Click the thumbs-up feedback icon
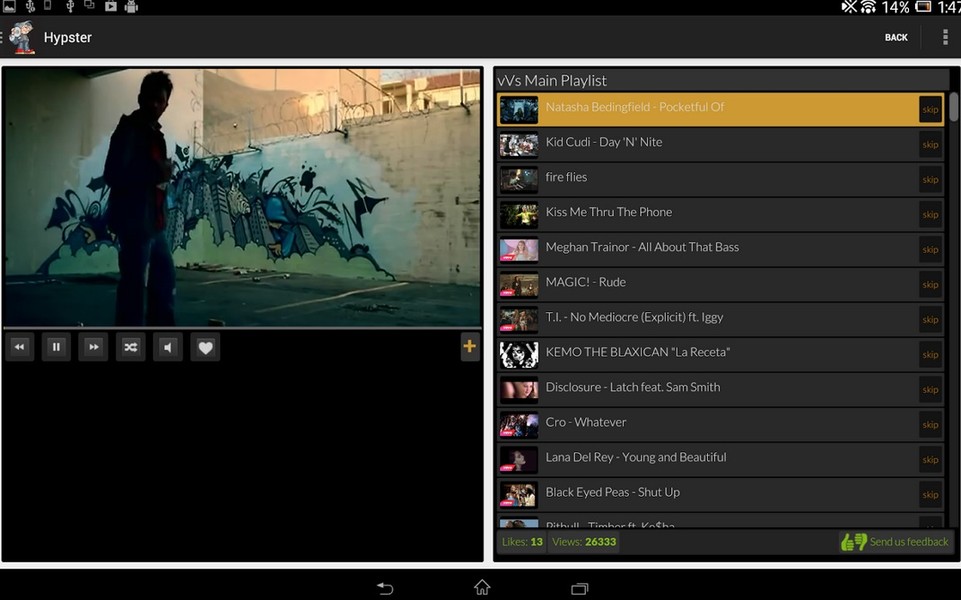Screen dimensions: 961x600 (x=851, y=541)
